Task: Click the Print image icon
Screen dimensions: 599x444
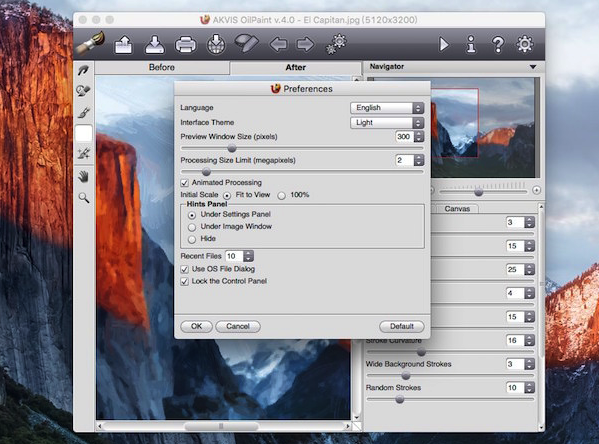Action: pyautogui.click(x=186, y=45)
